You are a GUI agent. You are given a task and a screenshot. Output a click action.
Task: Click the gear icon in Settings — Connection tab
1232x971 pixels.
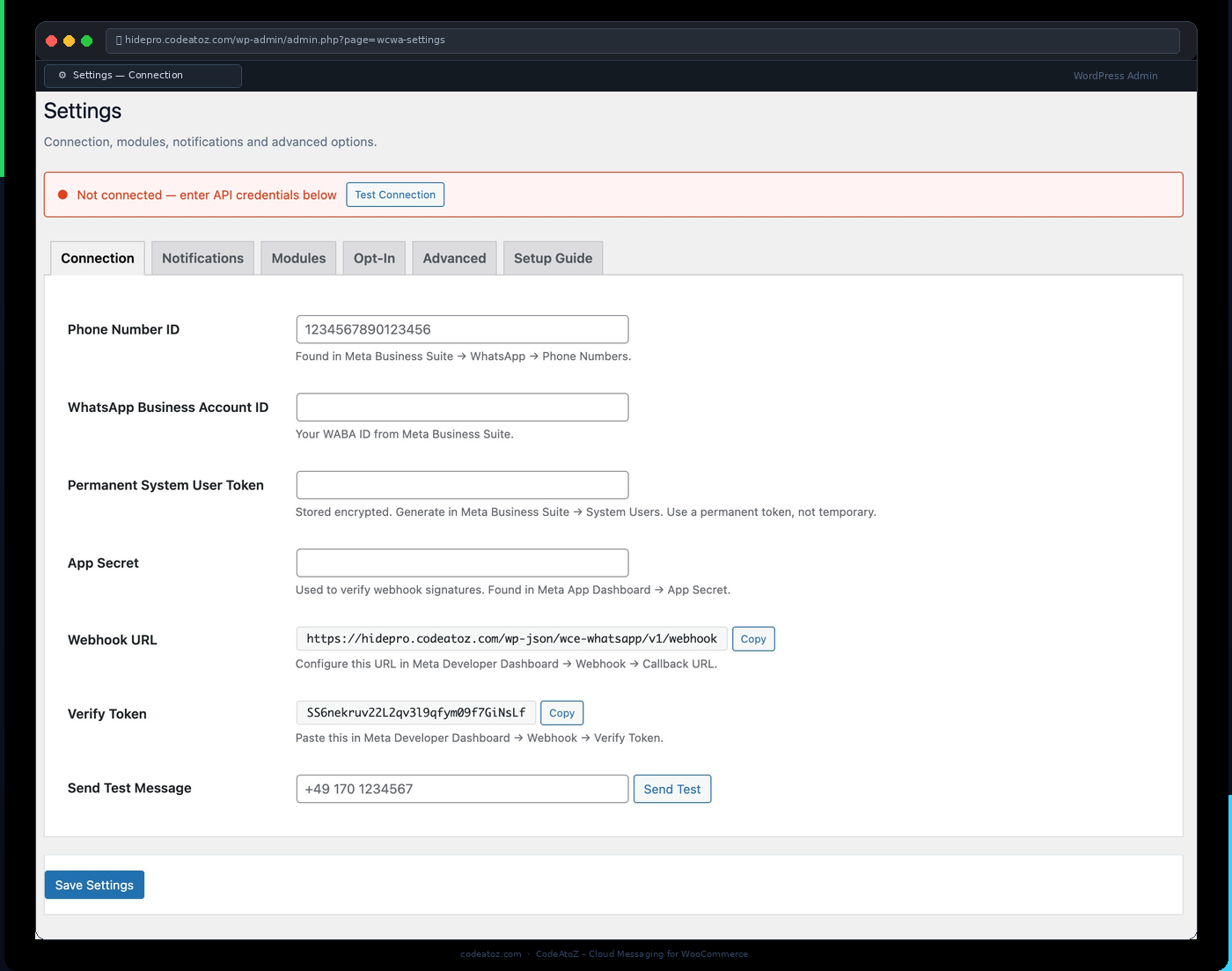(62, 76)
